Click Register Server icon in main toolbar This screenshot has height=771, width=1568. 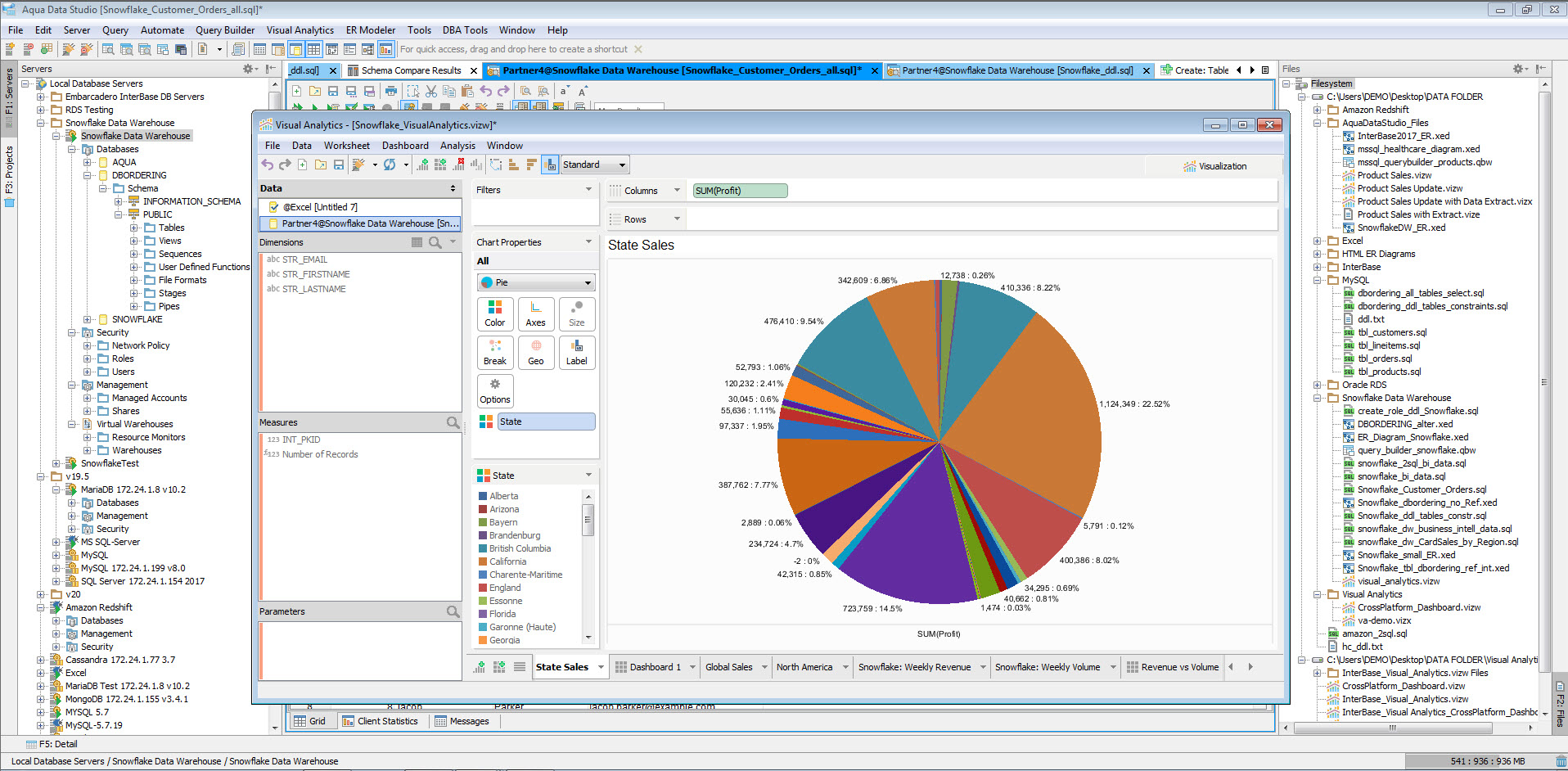11,49
